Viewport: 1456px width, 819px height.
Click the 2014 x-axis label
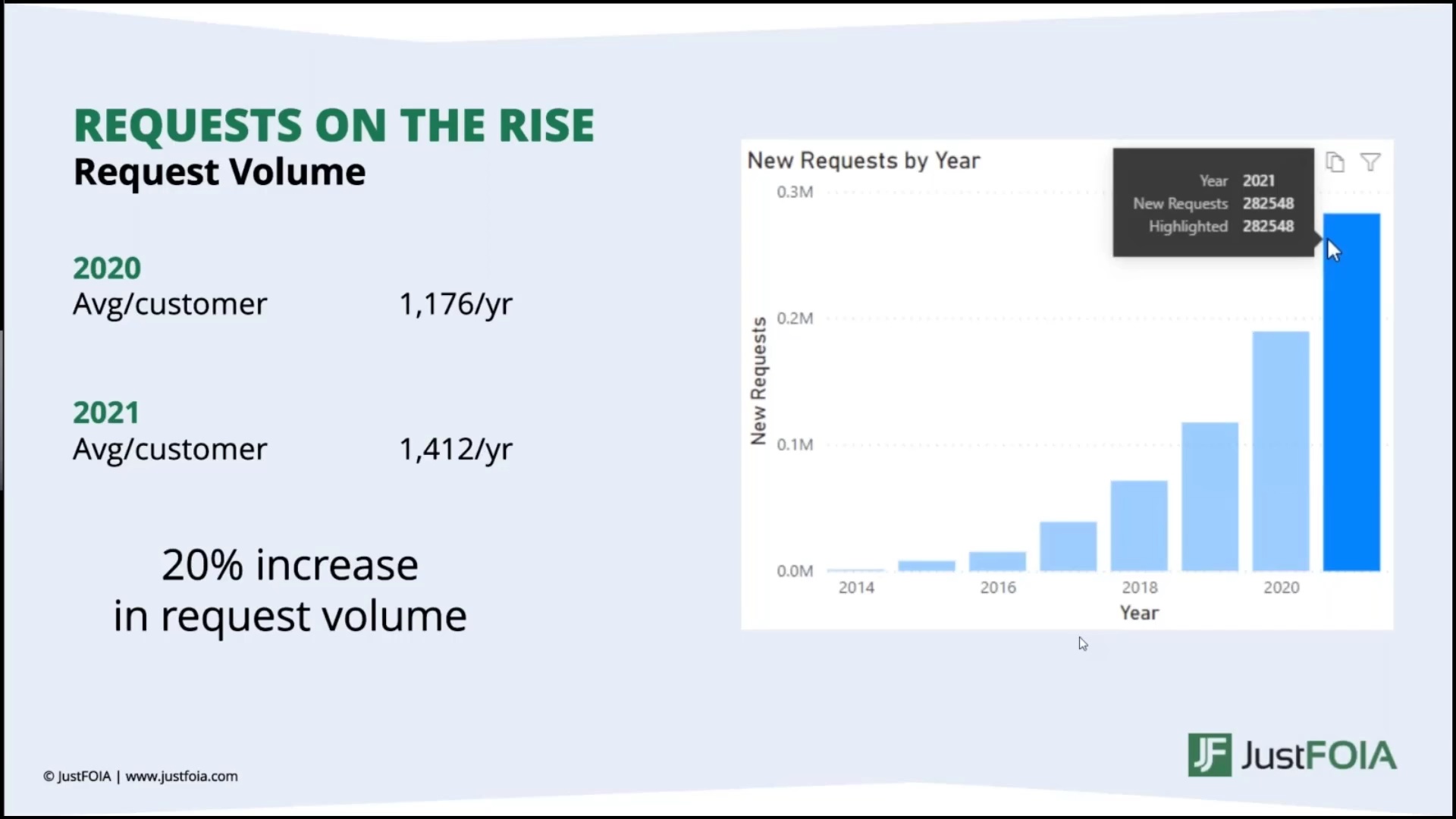pyautogui.click(x=856, y=587)
